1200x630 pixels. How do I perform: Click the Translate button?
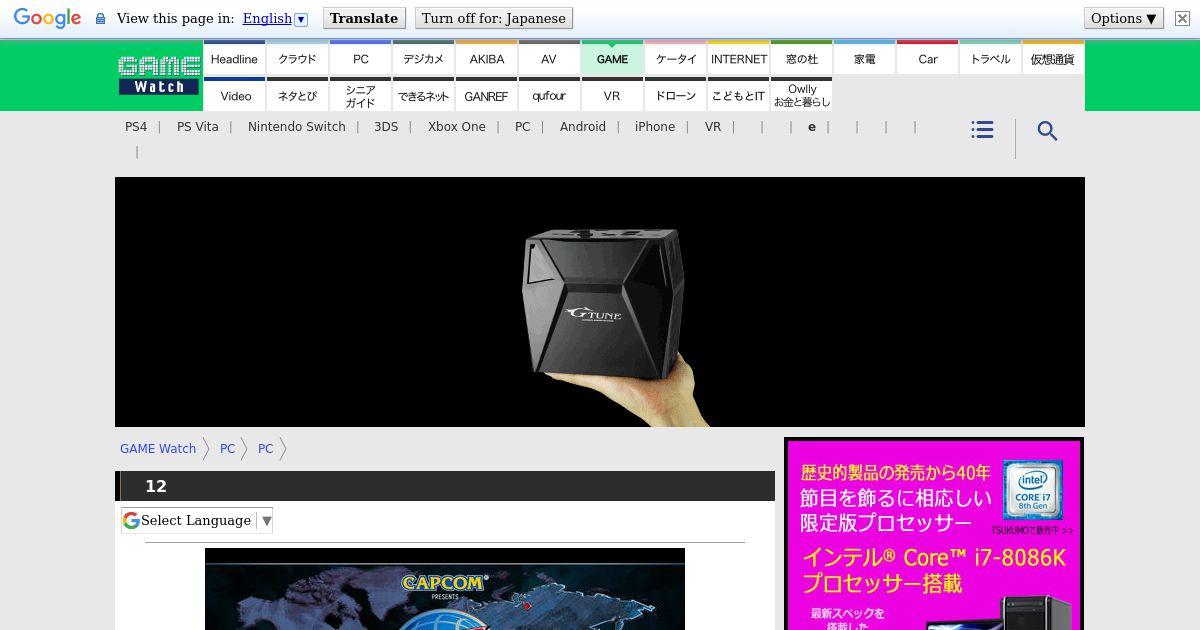pos(364,18)
